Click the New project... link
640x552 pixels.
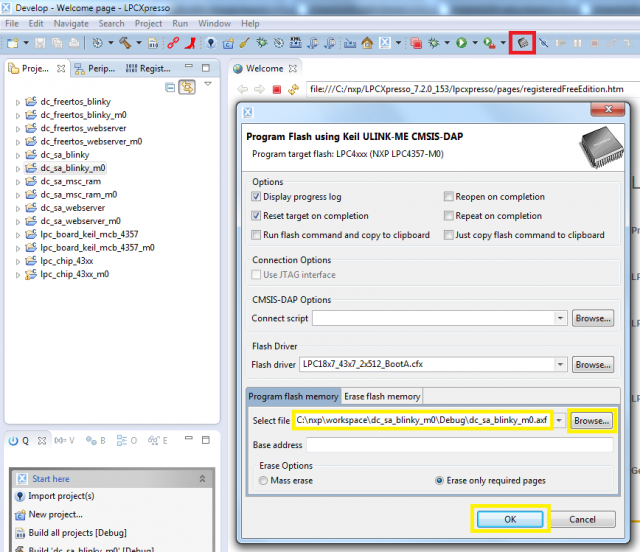click(x=56, y=514)
